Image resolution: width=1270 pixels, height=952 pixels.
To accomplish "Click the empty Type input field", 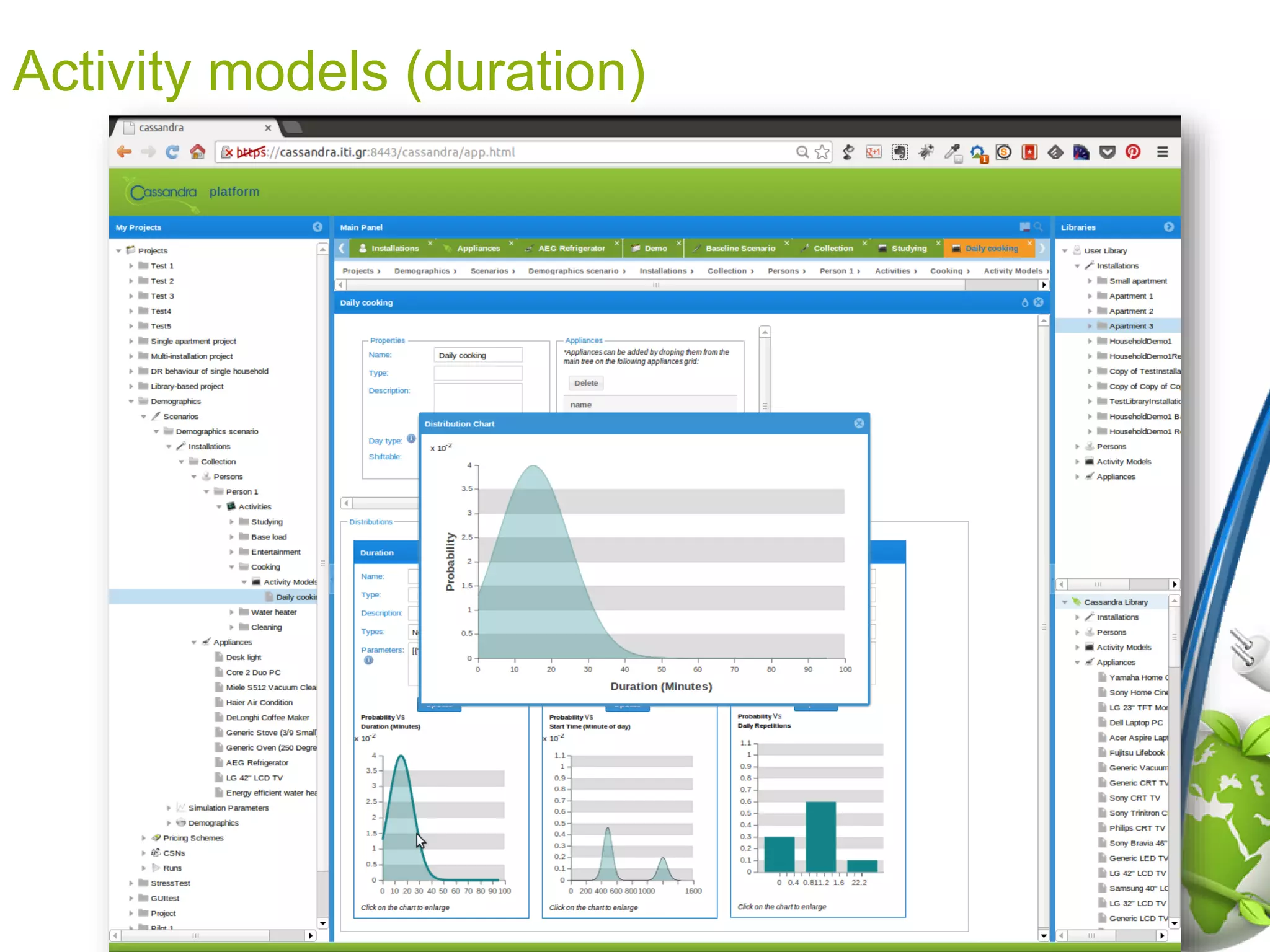I will pyautogui.click(x=477, y=373).
